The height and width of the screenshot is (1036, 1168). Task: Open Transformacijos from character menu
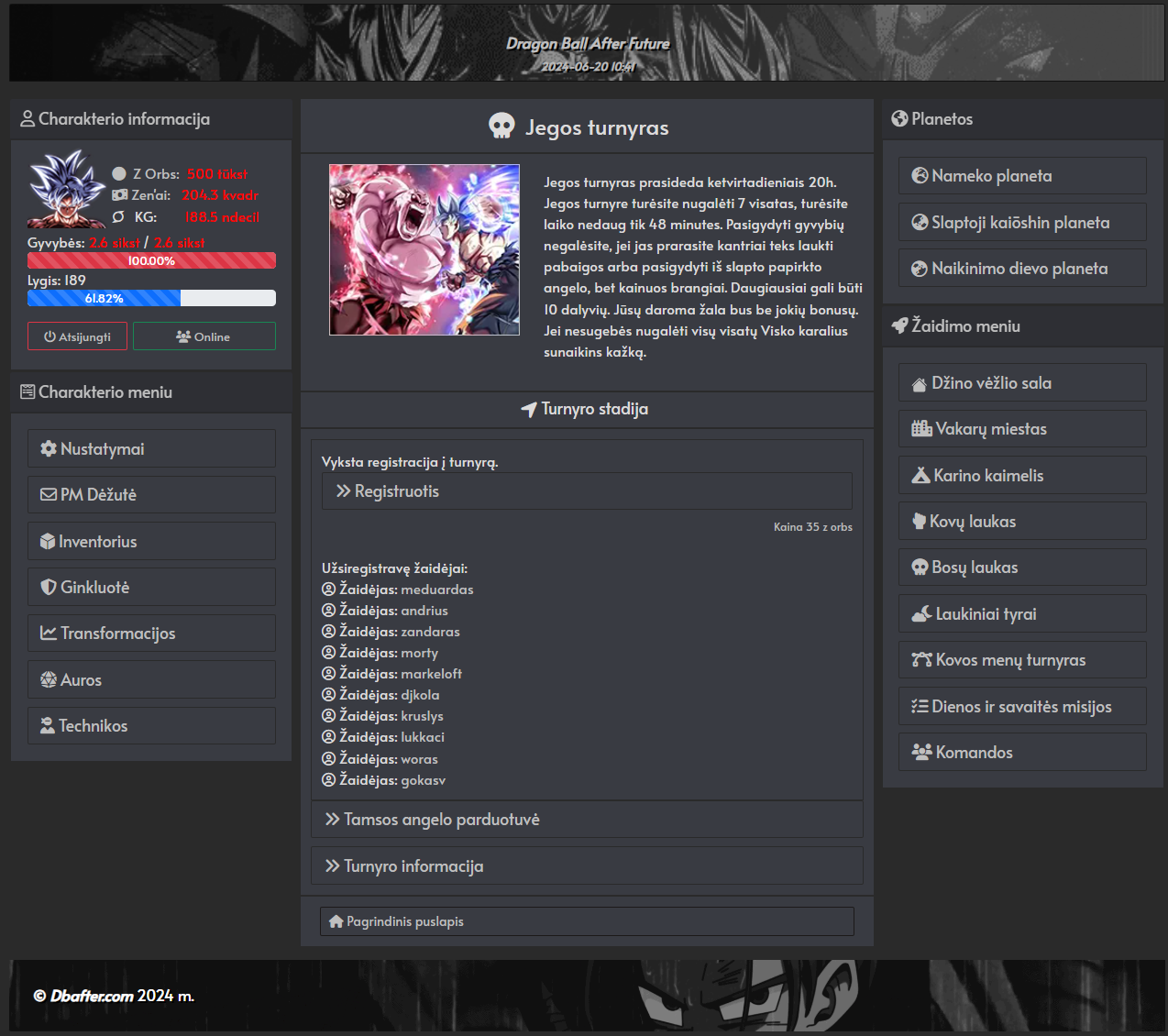pos(151,634)
